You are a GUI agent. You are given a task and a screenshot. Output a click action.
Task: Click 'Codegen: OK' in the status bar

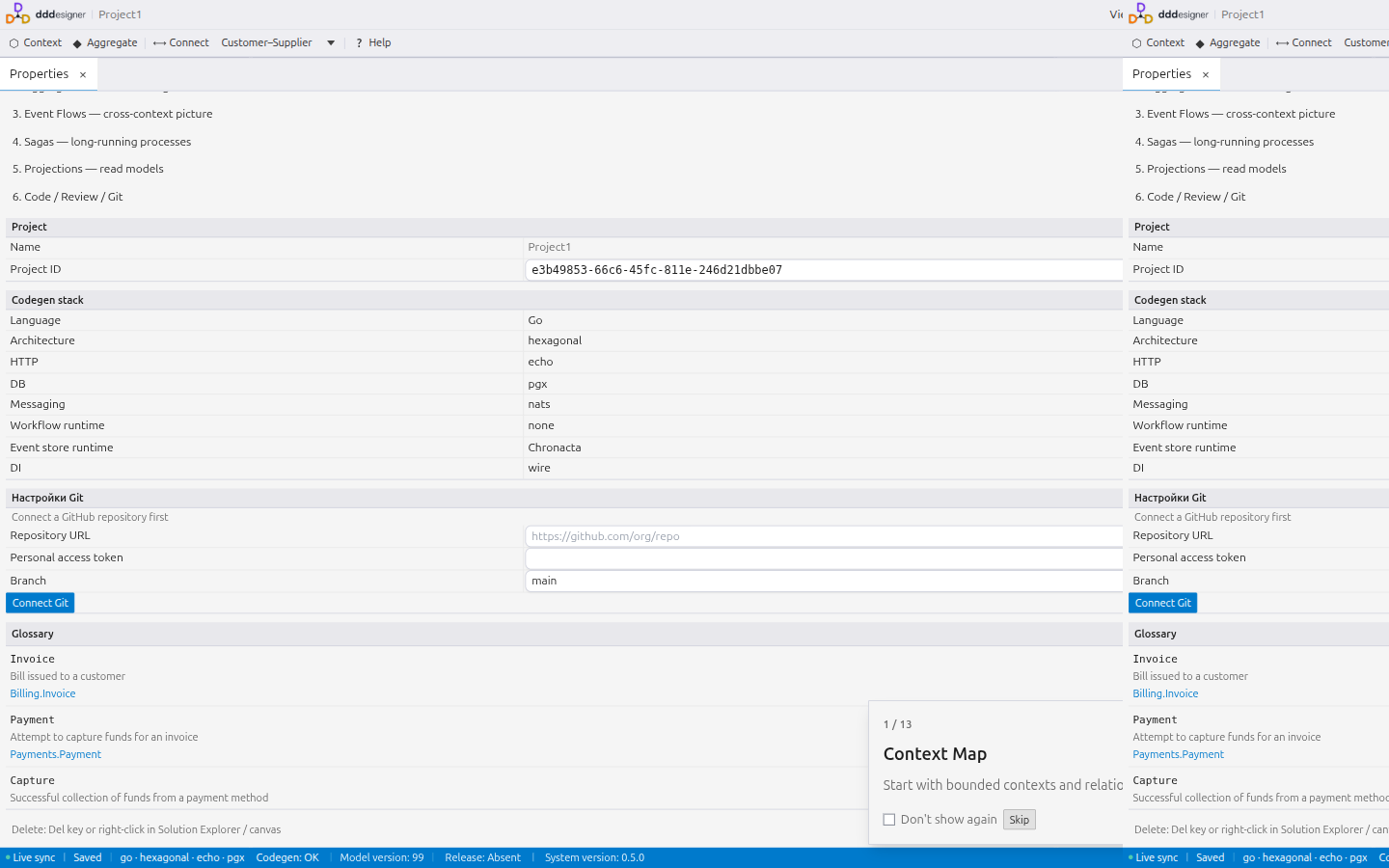tap(287, 857)
